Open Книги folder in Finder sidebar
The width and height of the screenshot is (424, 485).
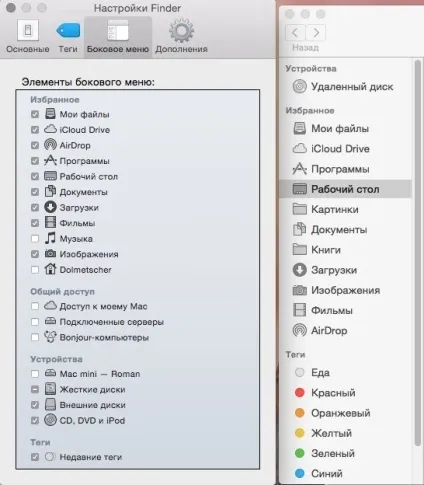[x=345, y=250]
